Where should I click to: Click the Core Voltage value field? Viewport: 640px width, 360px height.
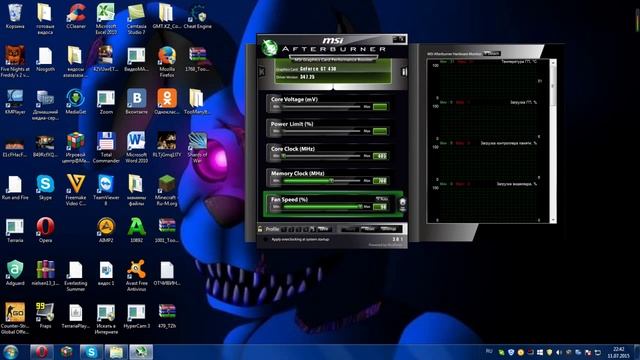(380, 107)
